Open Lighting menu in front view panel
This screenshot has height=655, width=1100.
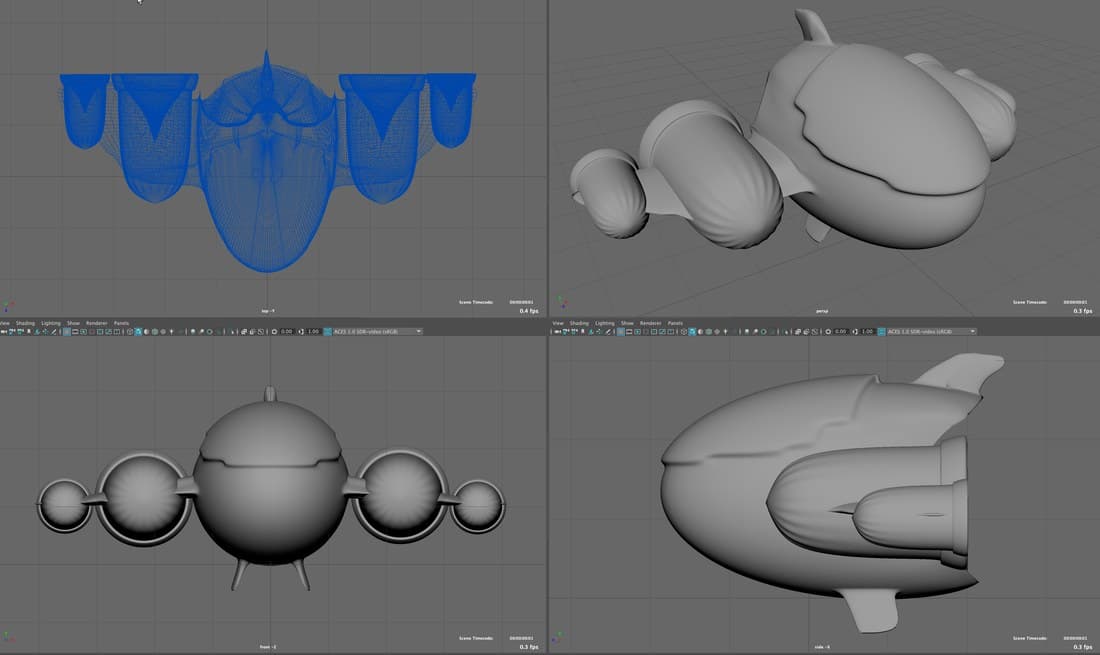(x=51, y=323)
